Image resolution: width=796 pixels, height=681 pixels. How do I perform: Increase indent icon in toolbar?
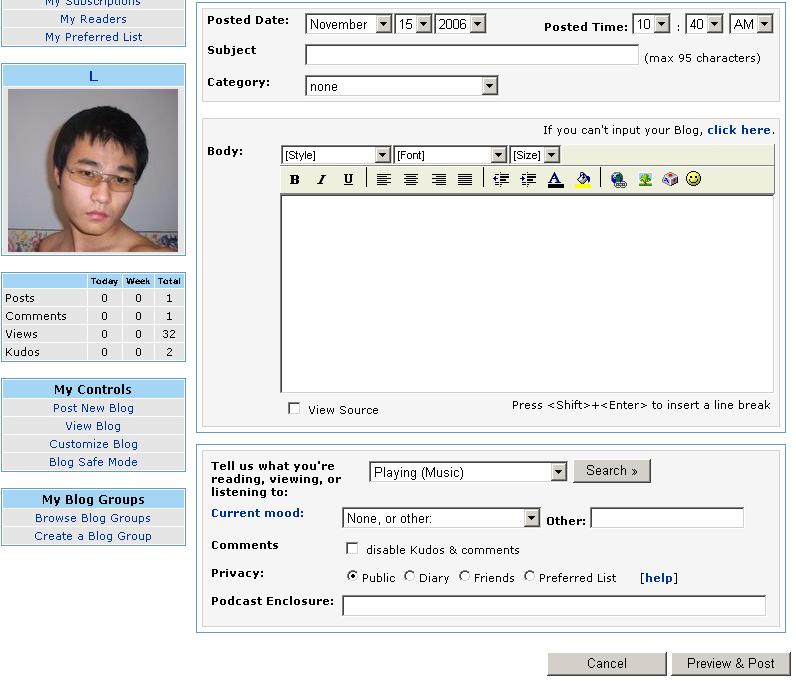coord(528,179)
